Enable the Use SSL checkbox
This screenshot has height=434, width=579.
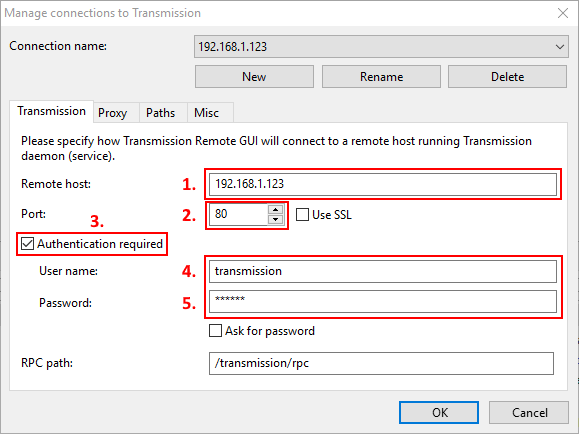click(x=302, y=215)
